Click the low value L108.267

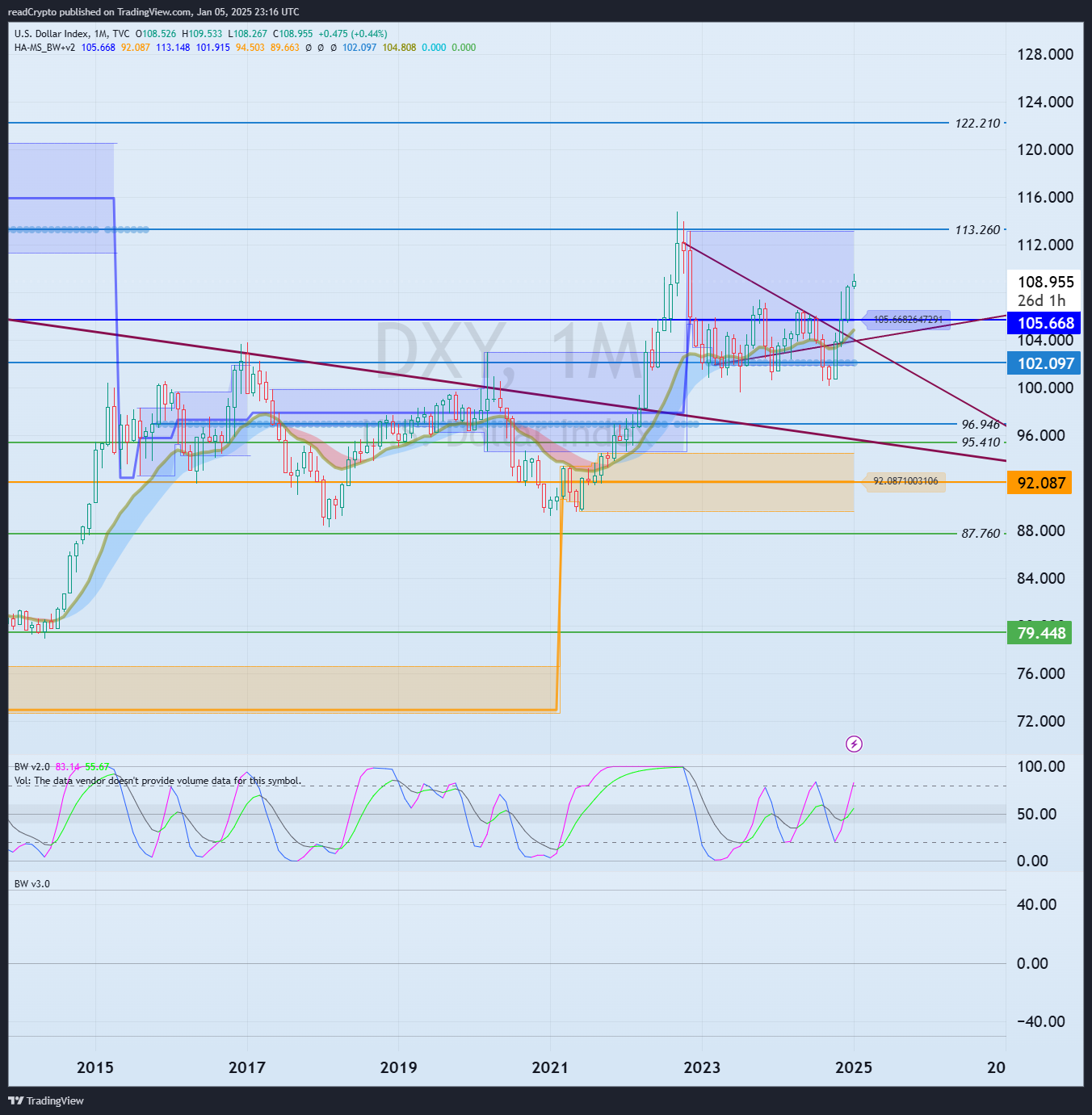(247, 34)
